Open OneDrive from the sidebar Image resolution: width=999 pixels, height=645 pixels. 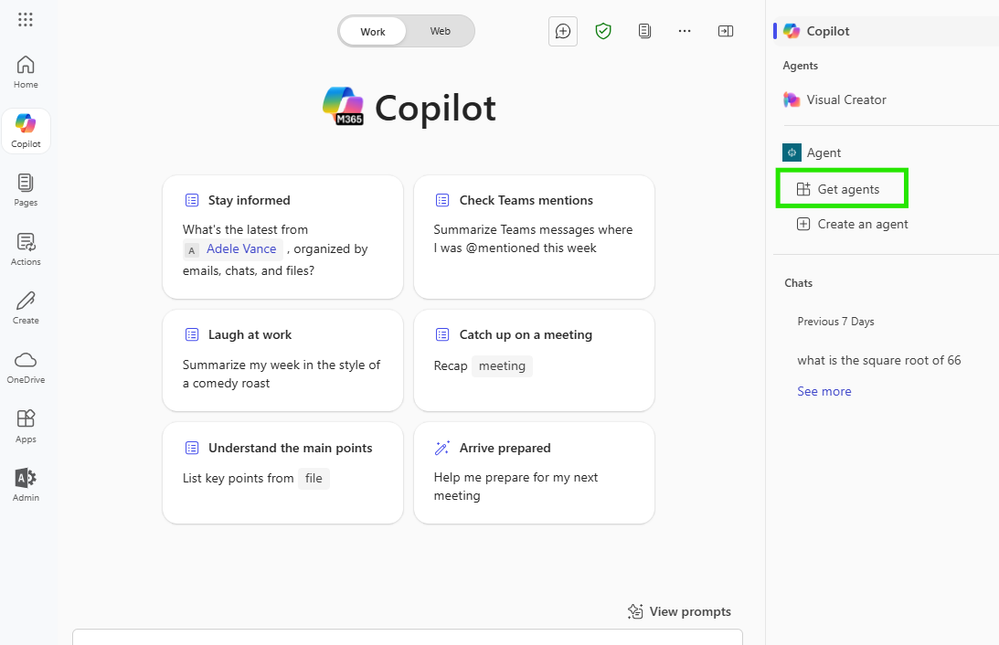(25, 367)
